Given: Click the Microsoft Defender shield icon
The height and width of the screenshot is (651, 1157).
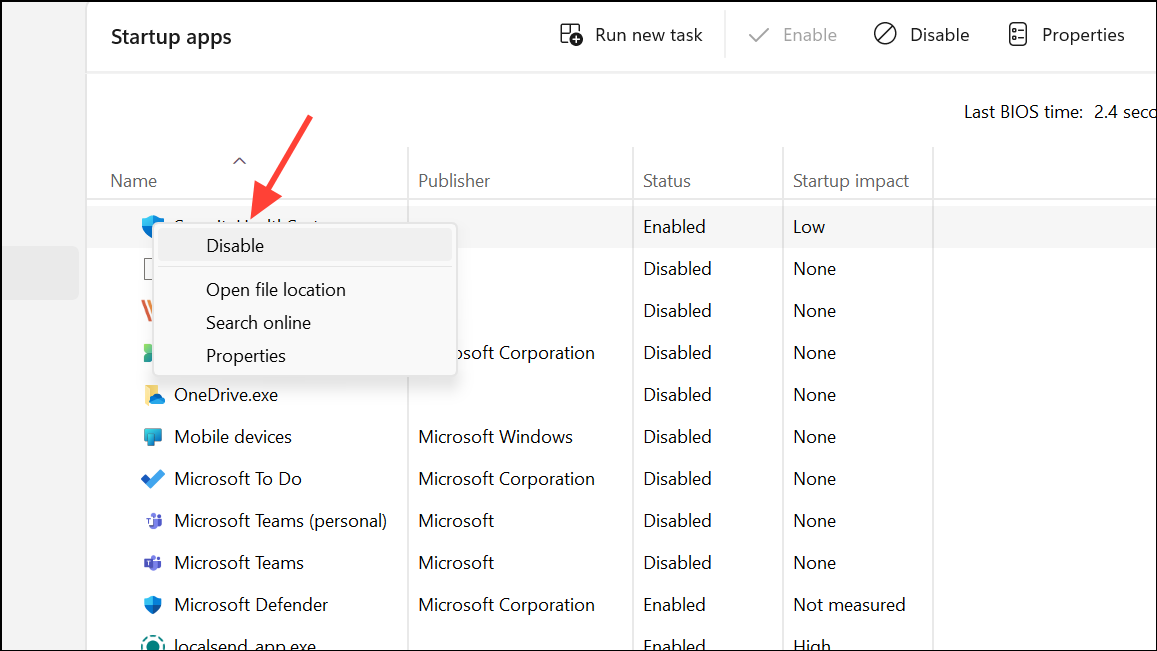Looking at the screenshot, I should 153,605.
